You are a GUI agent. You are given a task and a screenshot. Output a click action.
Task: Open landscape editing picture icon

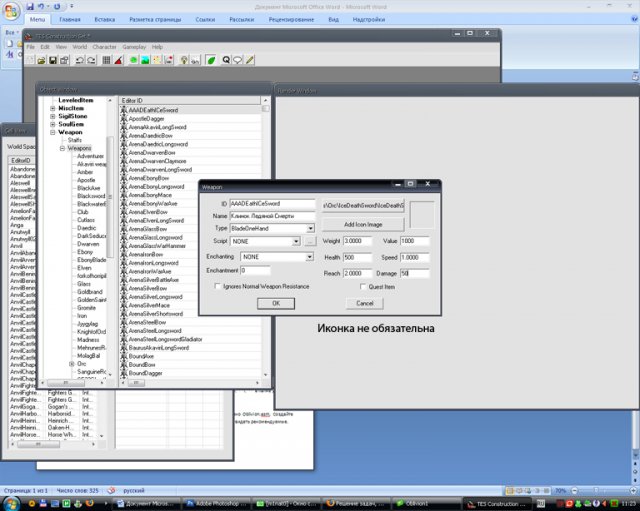tap(145, 60)
